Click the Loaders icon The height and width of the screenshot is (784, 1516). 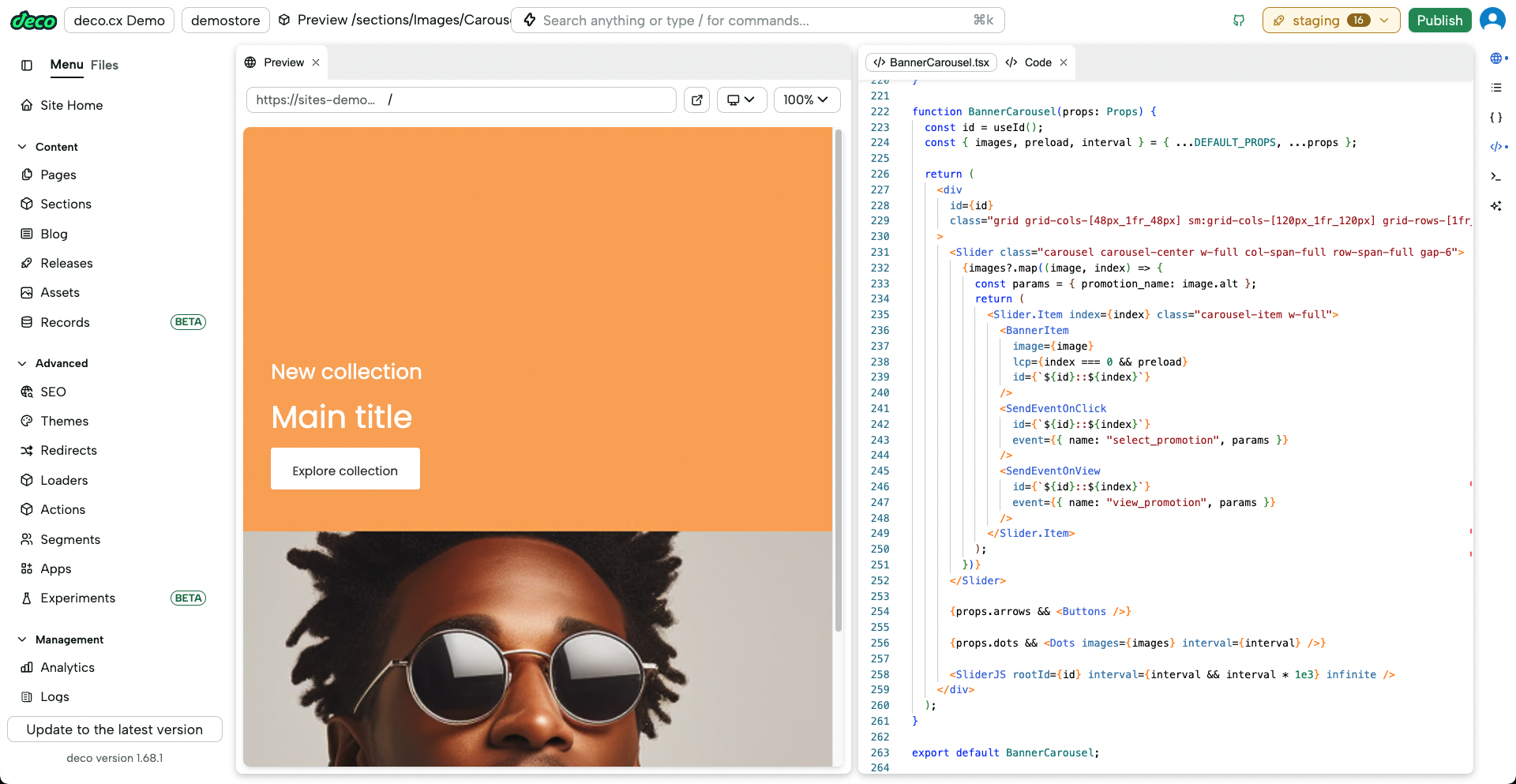click(x=27, y=480)
